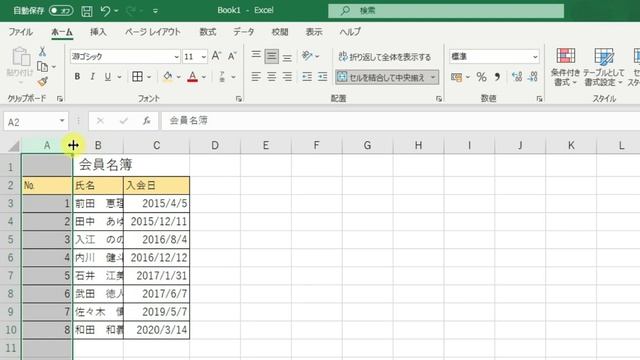Screen dimensions: 640x360
Task: Click the Name Box showing A2
Action: pyautogui.click(x=36, y=122)
